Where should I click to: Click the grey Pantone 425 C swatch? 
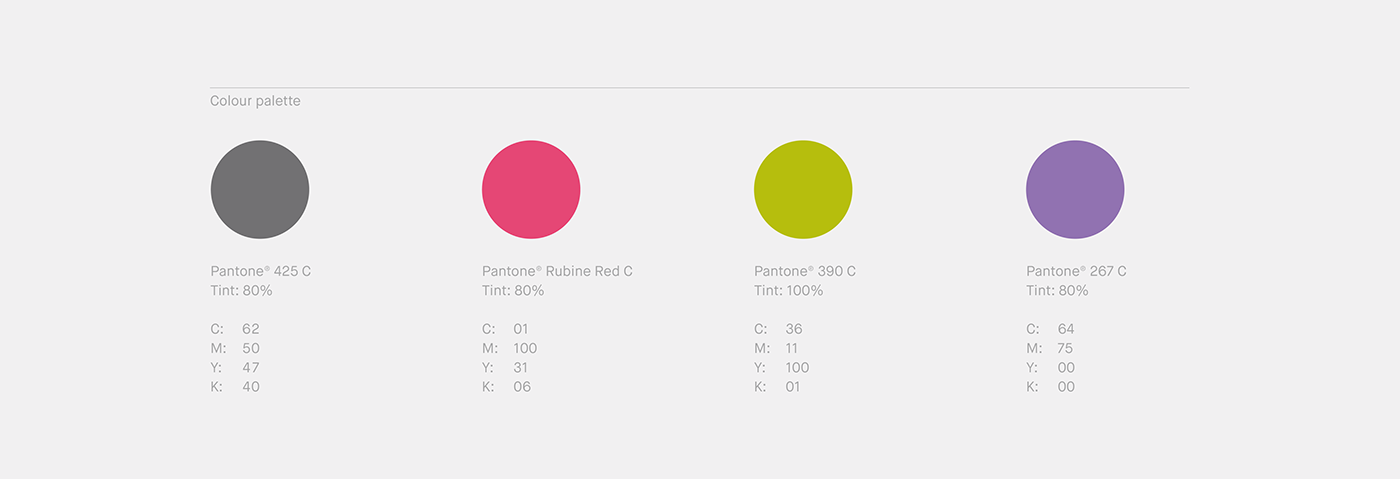[260, 189]
